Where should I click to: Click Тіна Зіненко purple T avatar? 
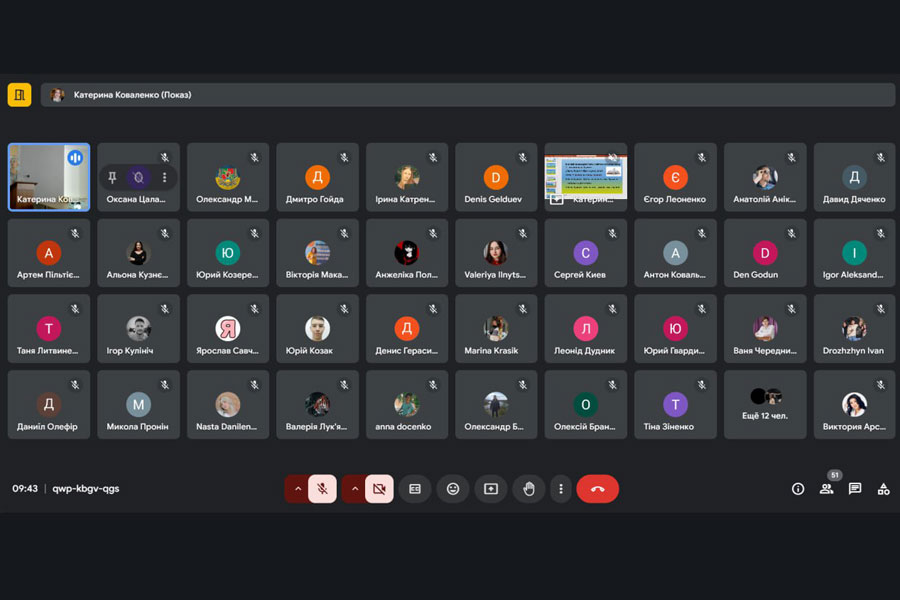click(676, 404)
